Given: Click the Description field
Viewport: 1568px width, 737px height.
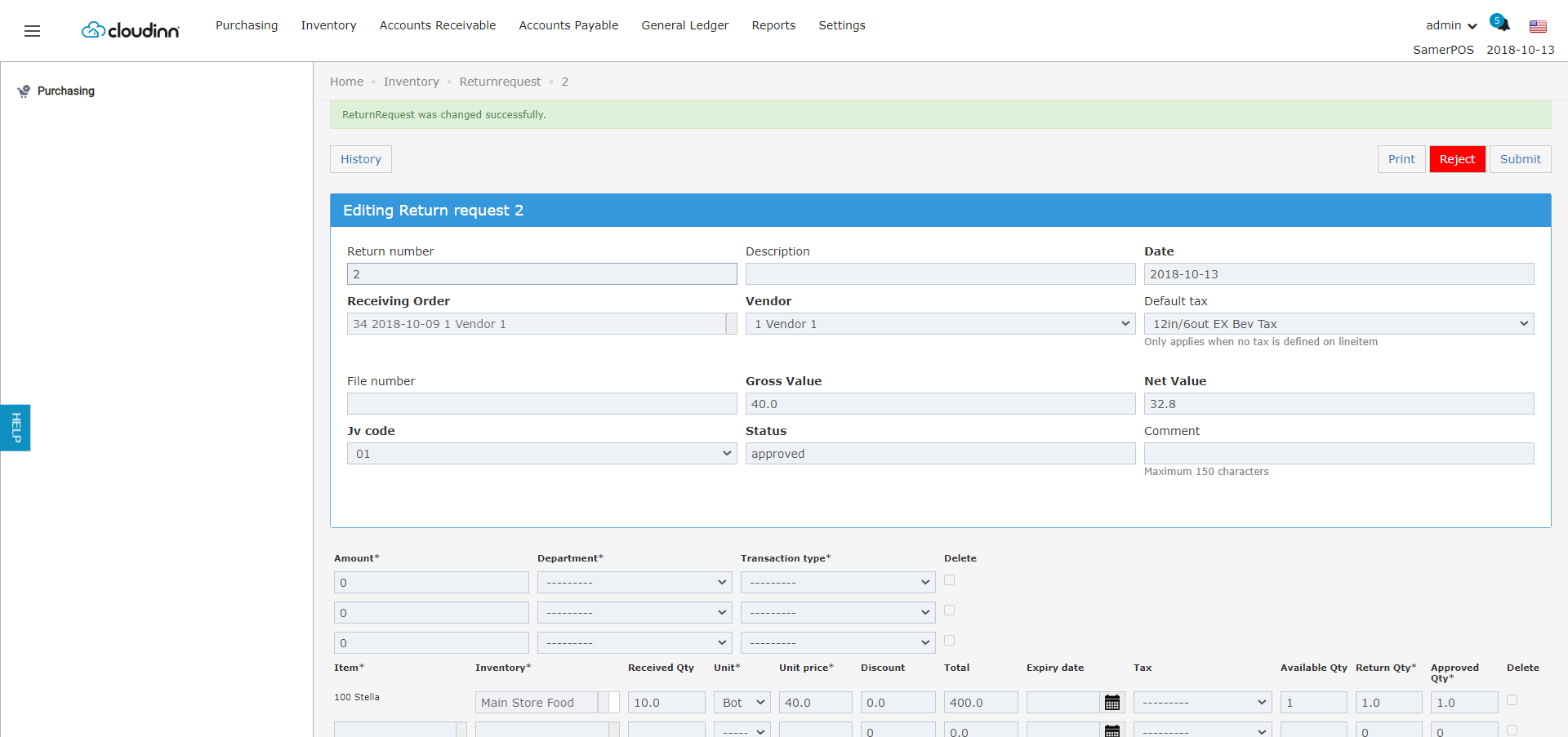Looking at the screenshot, I should (x=940, y=274).
